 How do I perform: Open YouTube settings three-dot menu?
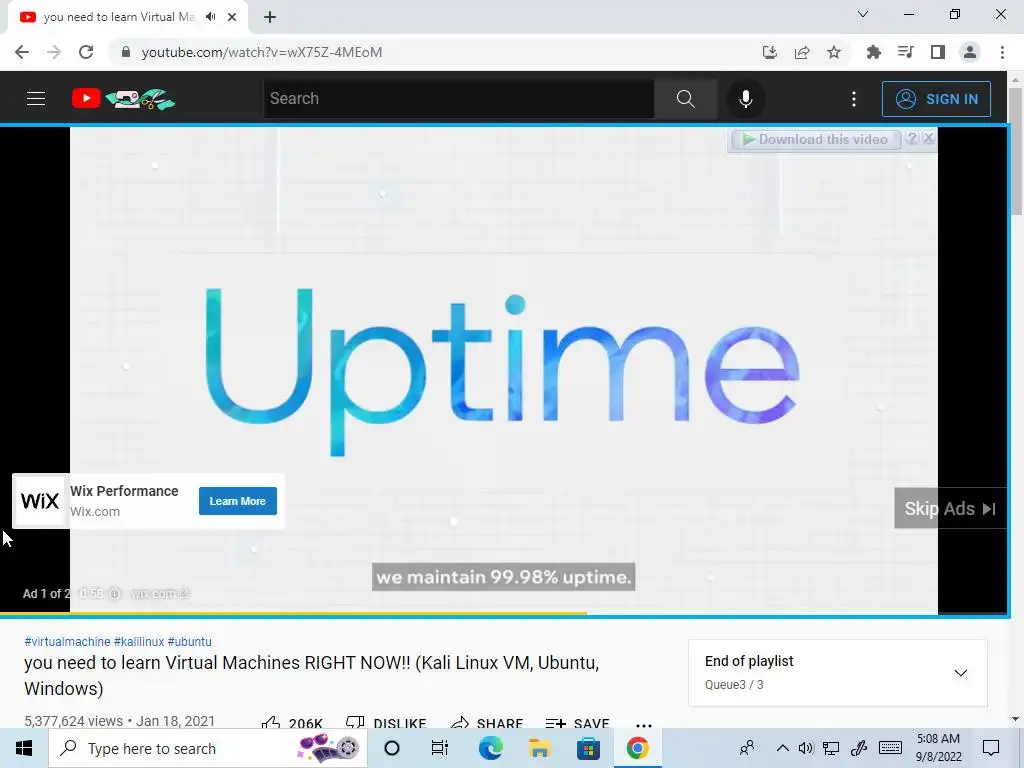(854, 99)
